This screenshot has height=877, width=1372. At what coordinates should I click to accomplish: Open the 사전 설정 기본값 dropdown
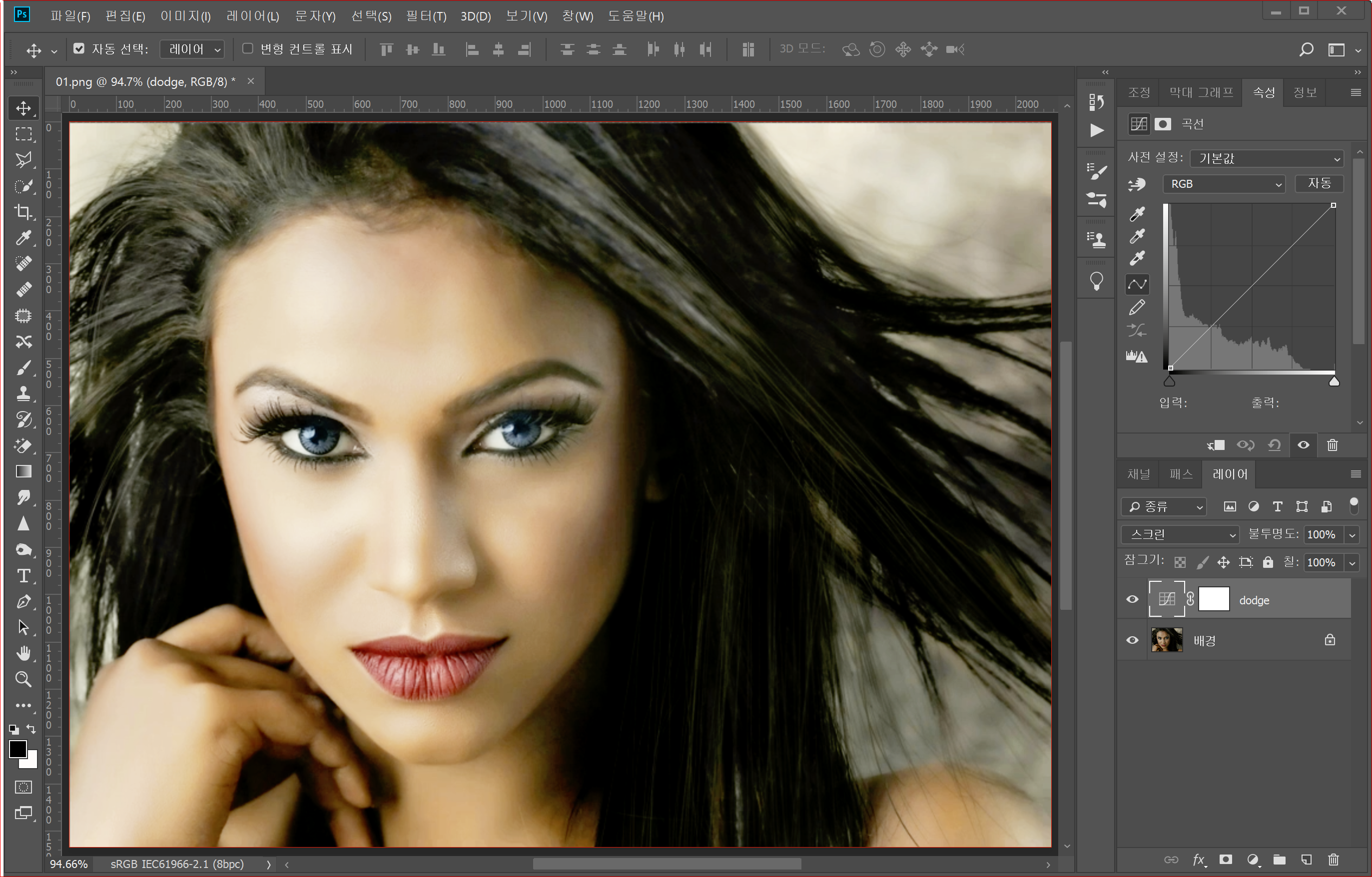pyautogui.click(x=1267, y=158)
